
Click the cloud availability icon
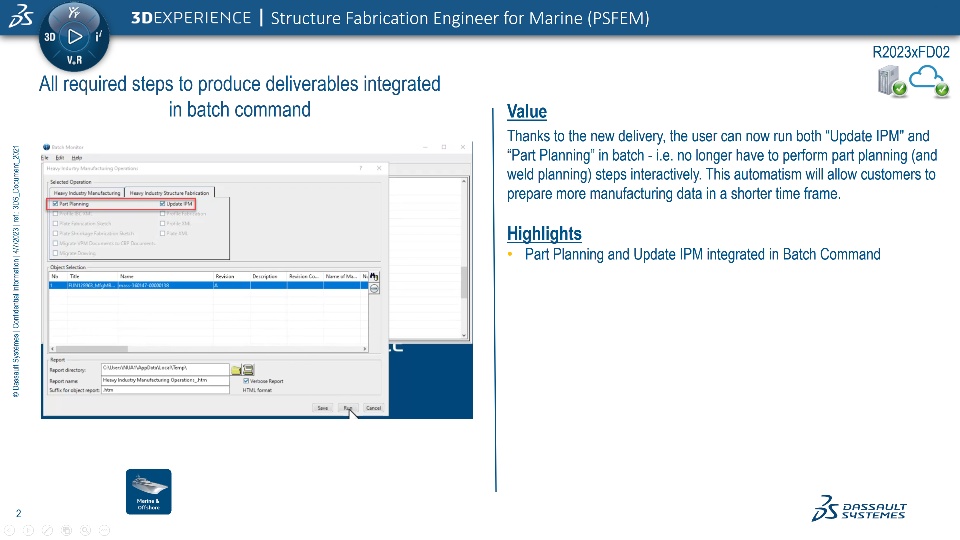(929, 81)
